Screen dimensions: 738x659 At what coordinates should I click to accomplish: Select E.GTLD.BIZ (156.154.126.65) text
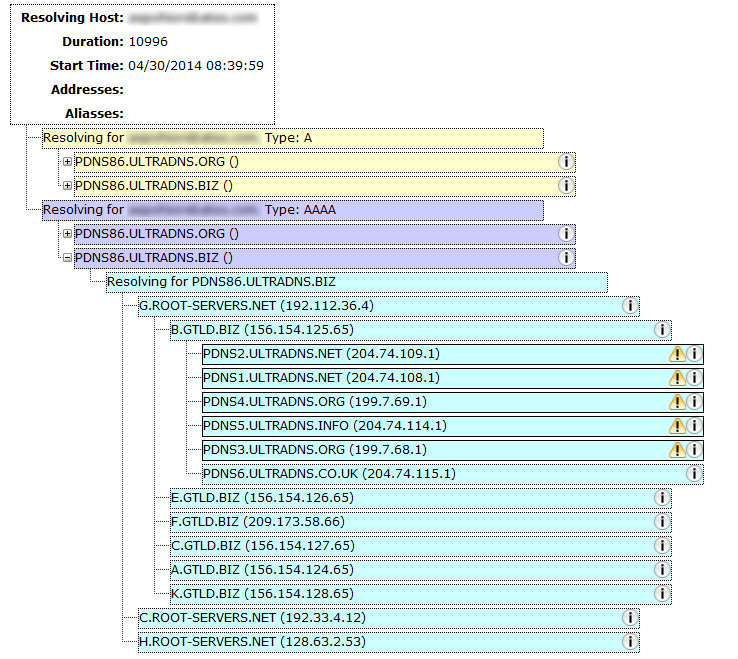tap(262, 498)
